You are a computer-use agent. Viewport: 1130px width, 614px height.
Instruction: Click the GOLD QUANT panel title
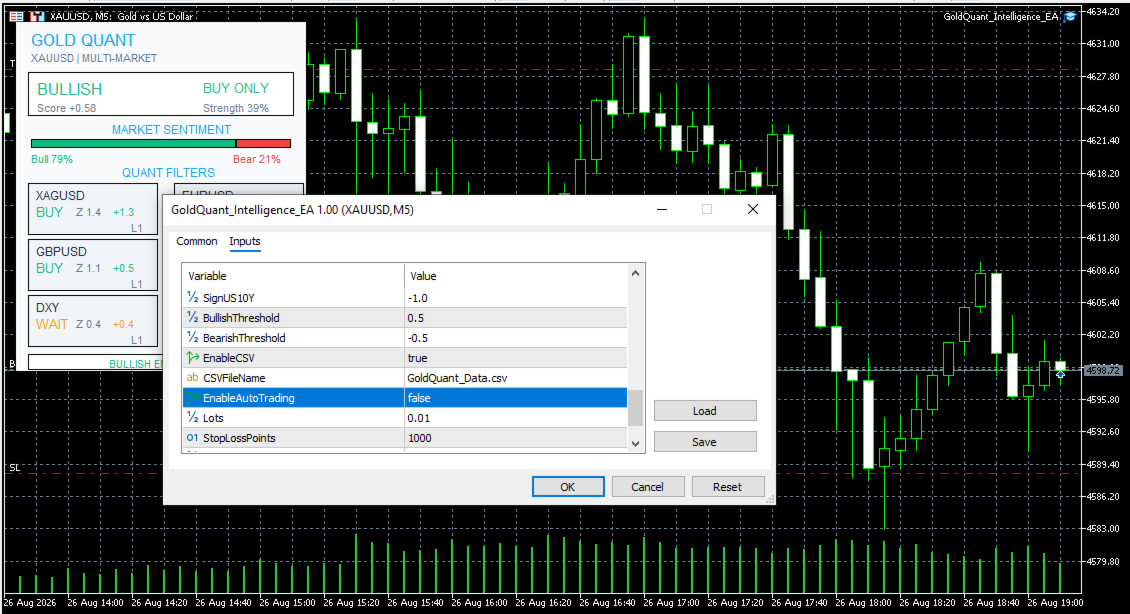tap(83, 40)
